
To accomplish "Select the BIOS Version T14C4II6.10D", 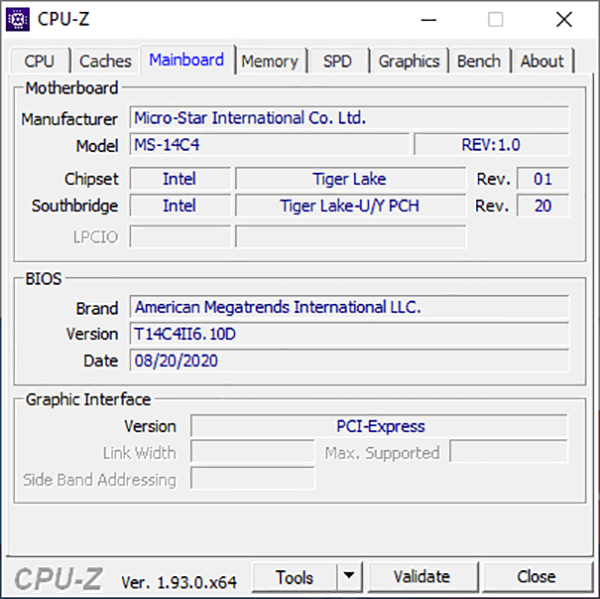I will tap(349, 334).
